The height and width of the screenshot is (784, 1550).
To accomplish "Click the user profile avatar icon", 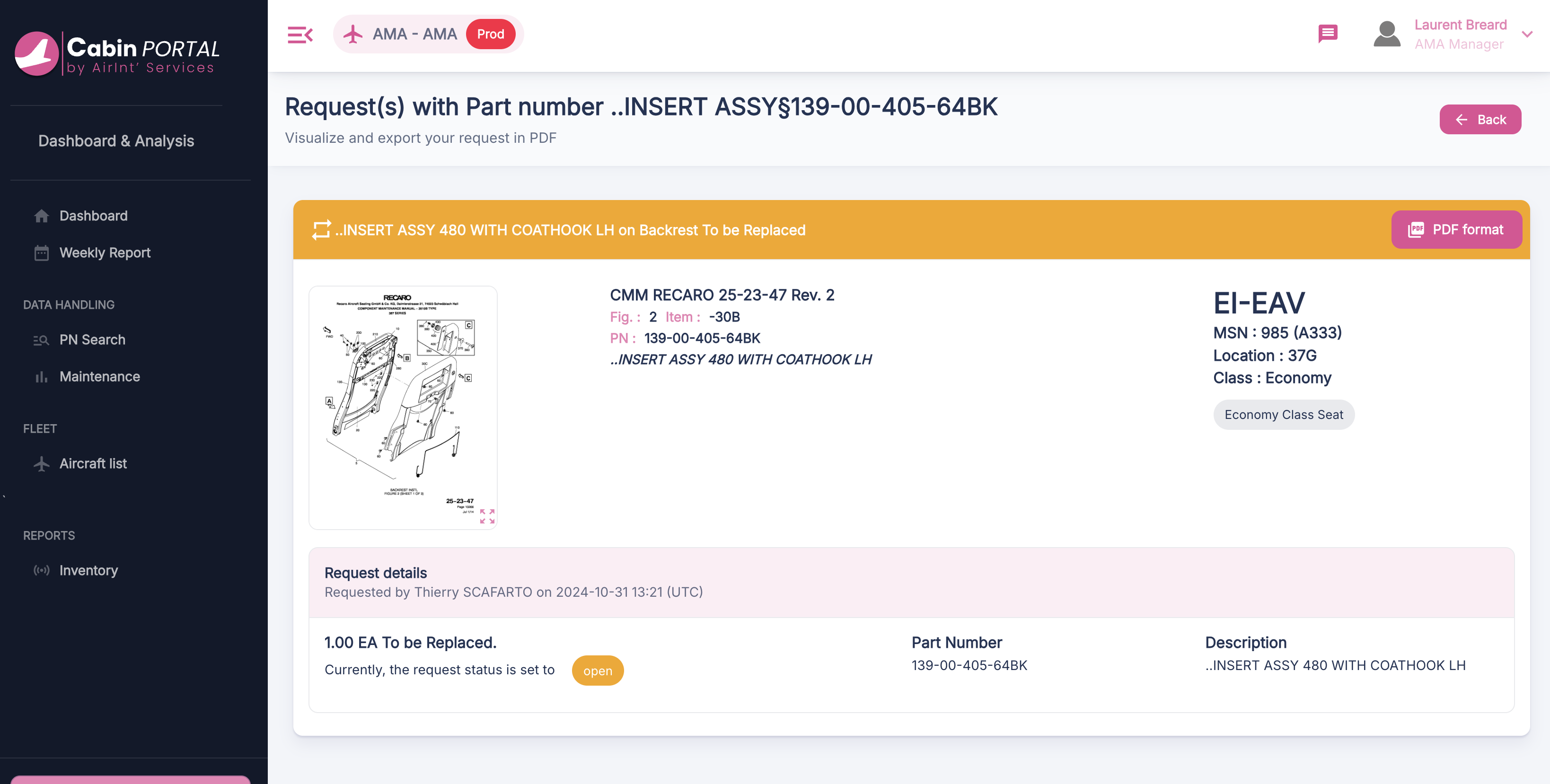I will [x=1386, y=34].
